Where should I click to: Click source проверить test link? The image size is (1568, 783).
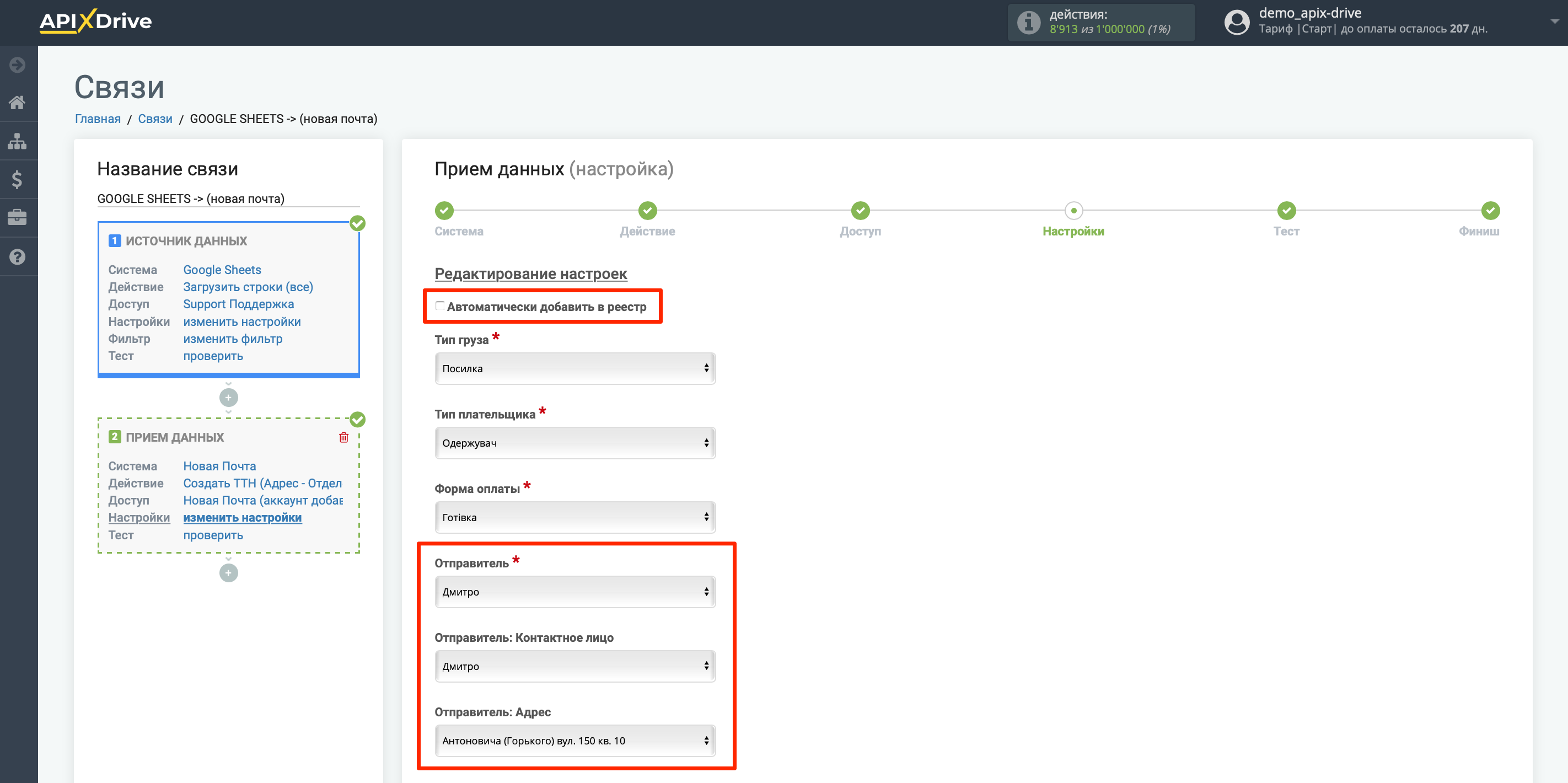tap(213, 356)
